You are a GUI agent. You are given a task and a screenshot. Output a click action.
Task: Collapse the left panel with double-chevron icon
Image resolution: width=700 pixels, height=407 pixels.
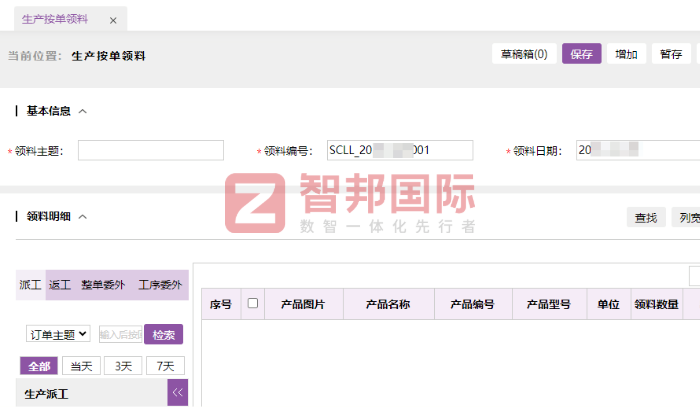click(178, 393)
